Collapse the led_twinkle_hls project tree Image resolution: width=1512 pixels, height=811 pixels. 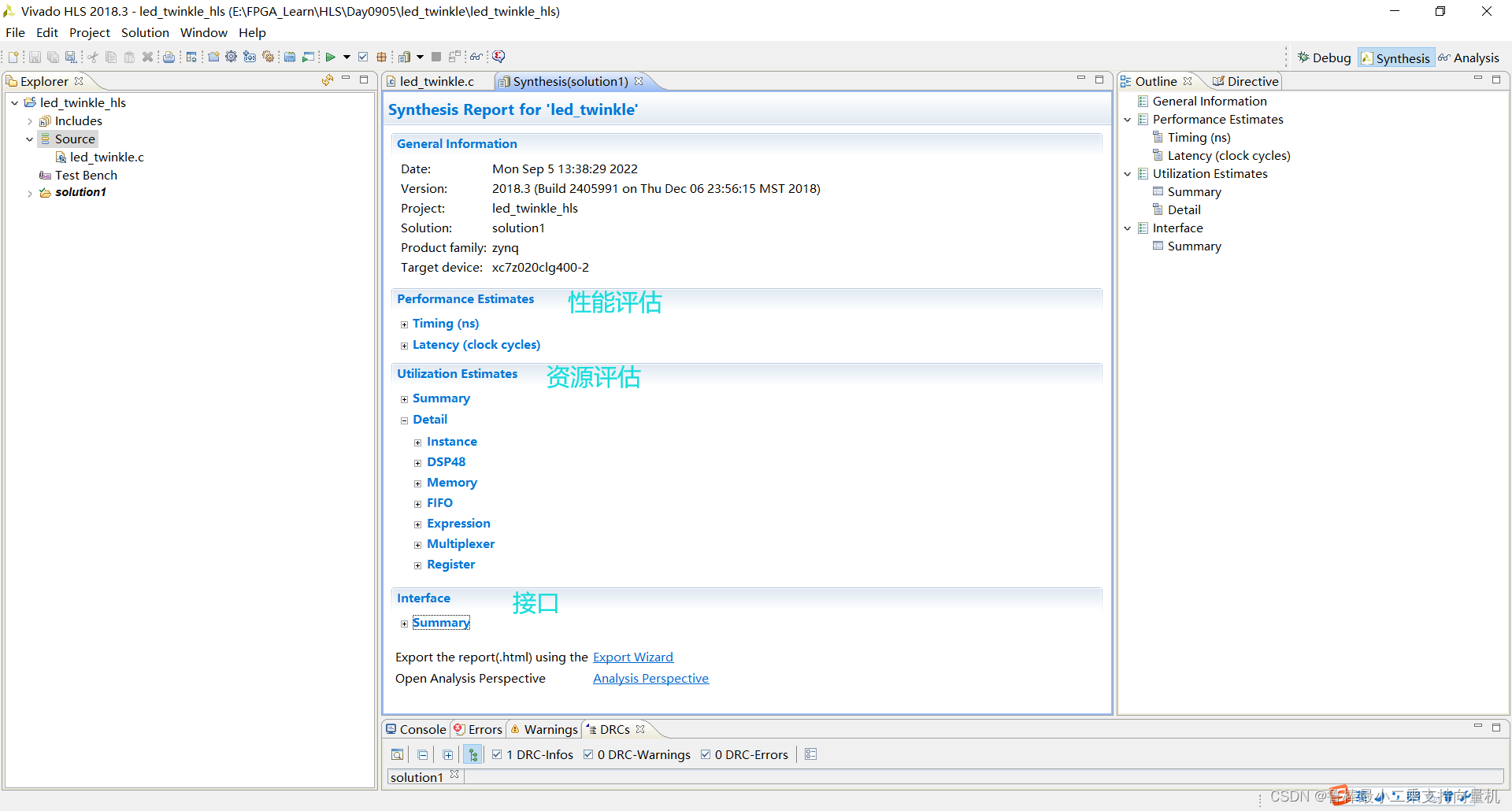14,102
